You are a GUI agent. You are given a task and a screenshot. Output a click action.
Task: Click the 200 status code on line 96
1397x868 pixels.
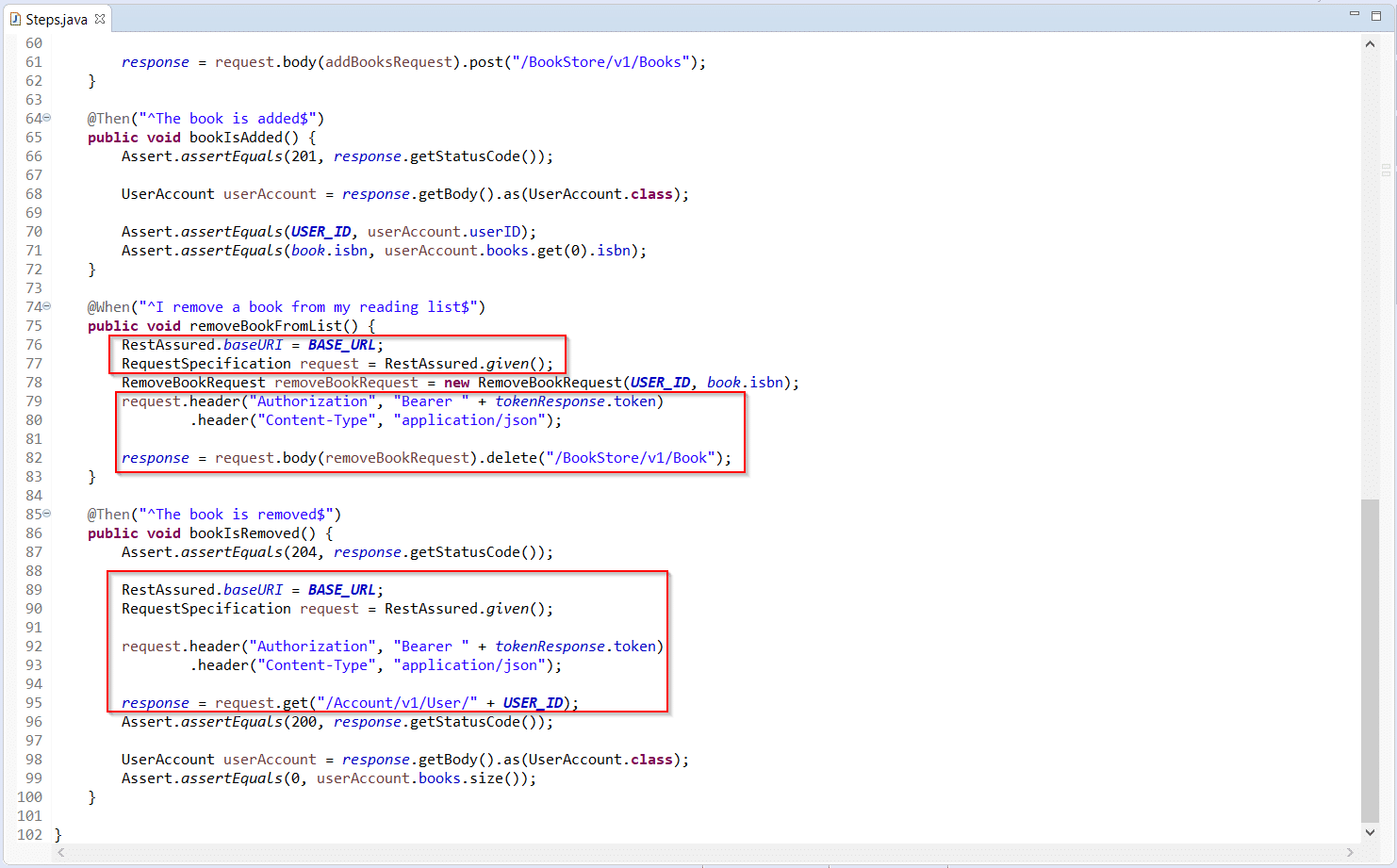304,722
